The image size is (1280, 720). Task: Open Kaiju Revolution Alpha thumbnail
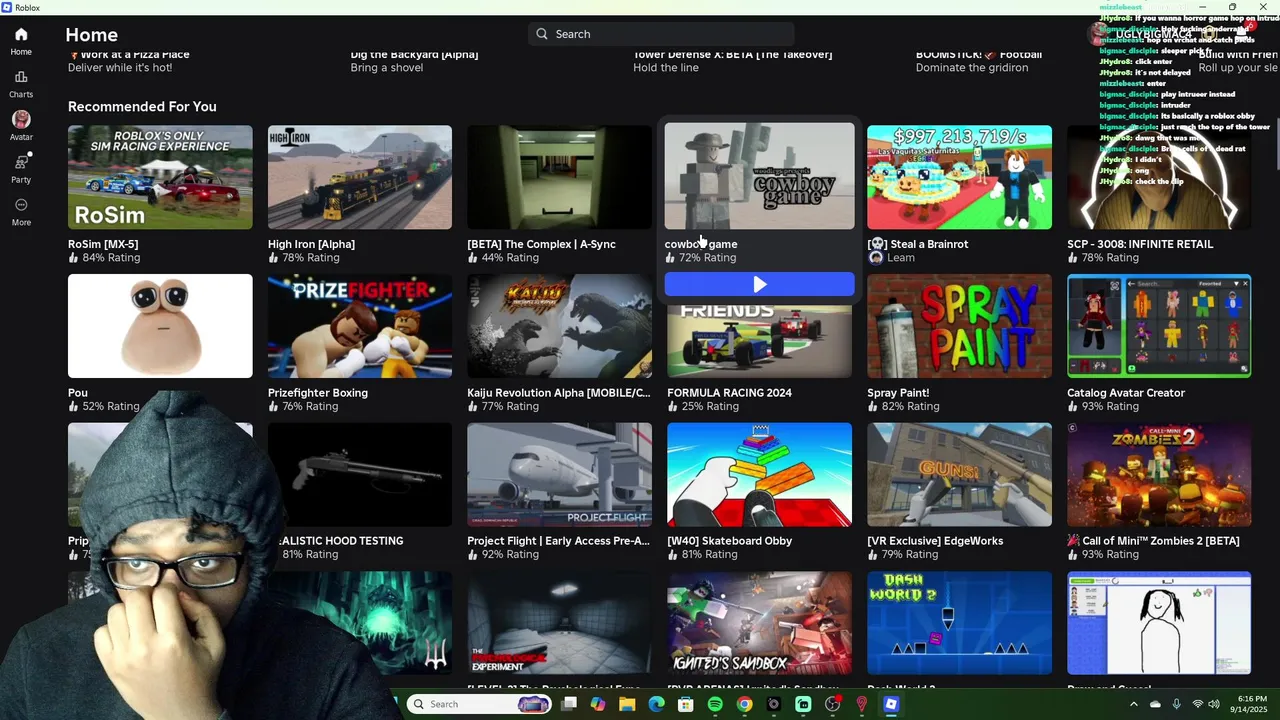click(559, 326)
